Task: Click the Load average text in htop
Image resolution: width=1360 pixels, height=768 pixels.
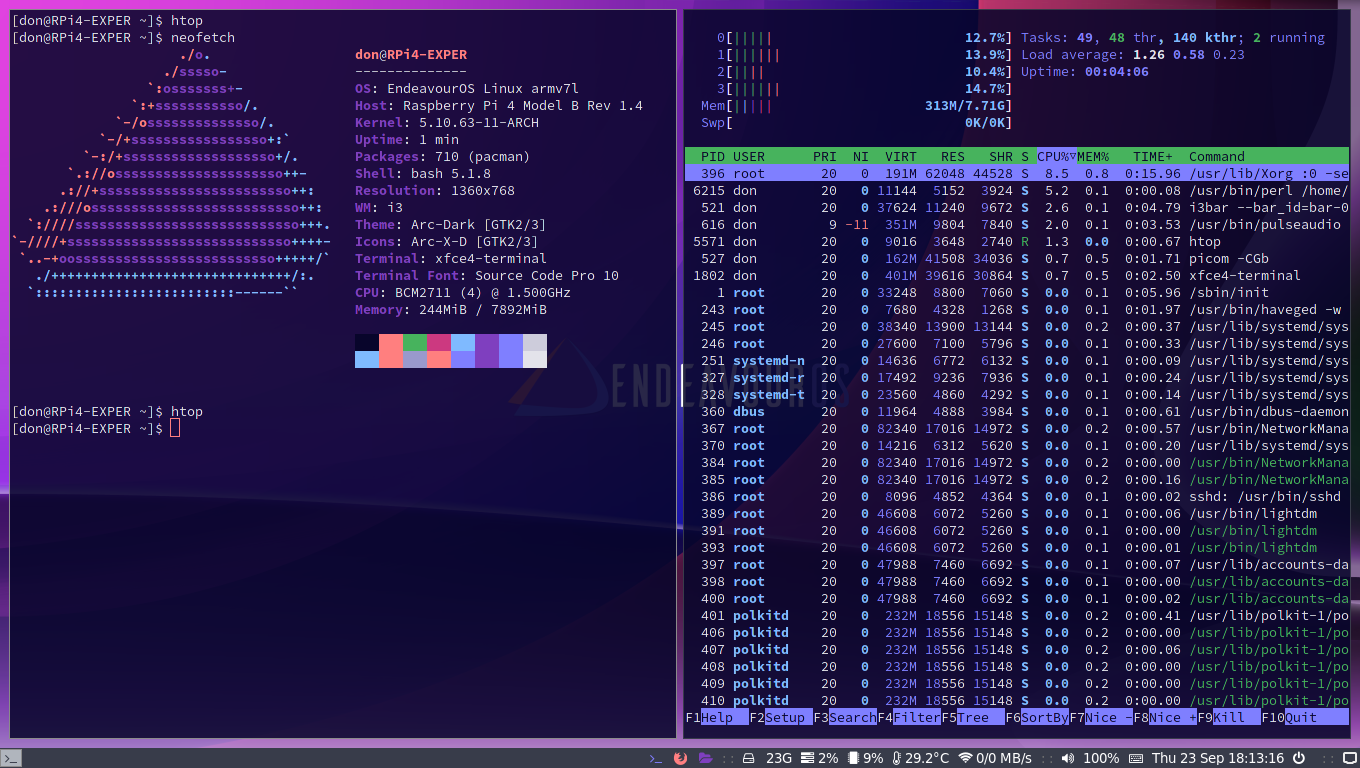Action: (1133, 54)
